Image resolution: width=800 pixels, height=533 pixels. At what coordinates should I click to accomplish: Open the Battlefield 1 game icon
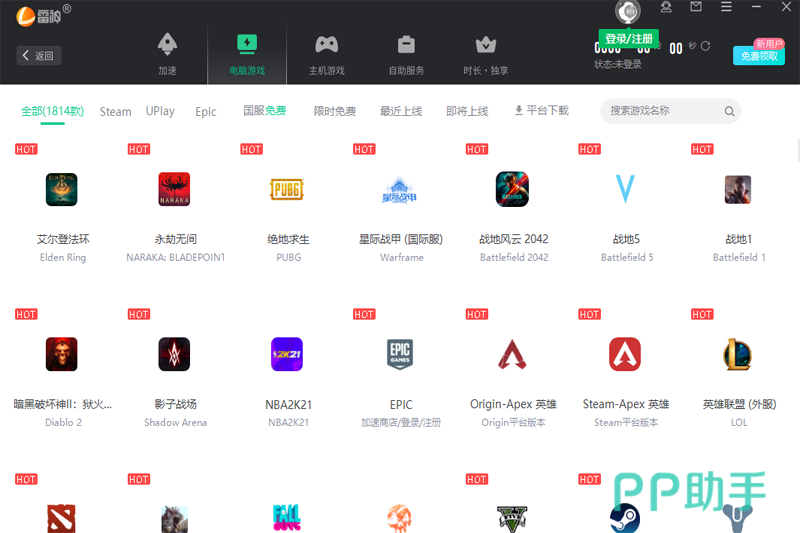[x=738, y=189]
